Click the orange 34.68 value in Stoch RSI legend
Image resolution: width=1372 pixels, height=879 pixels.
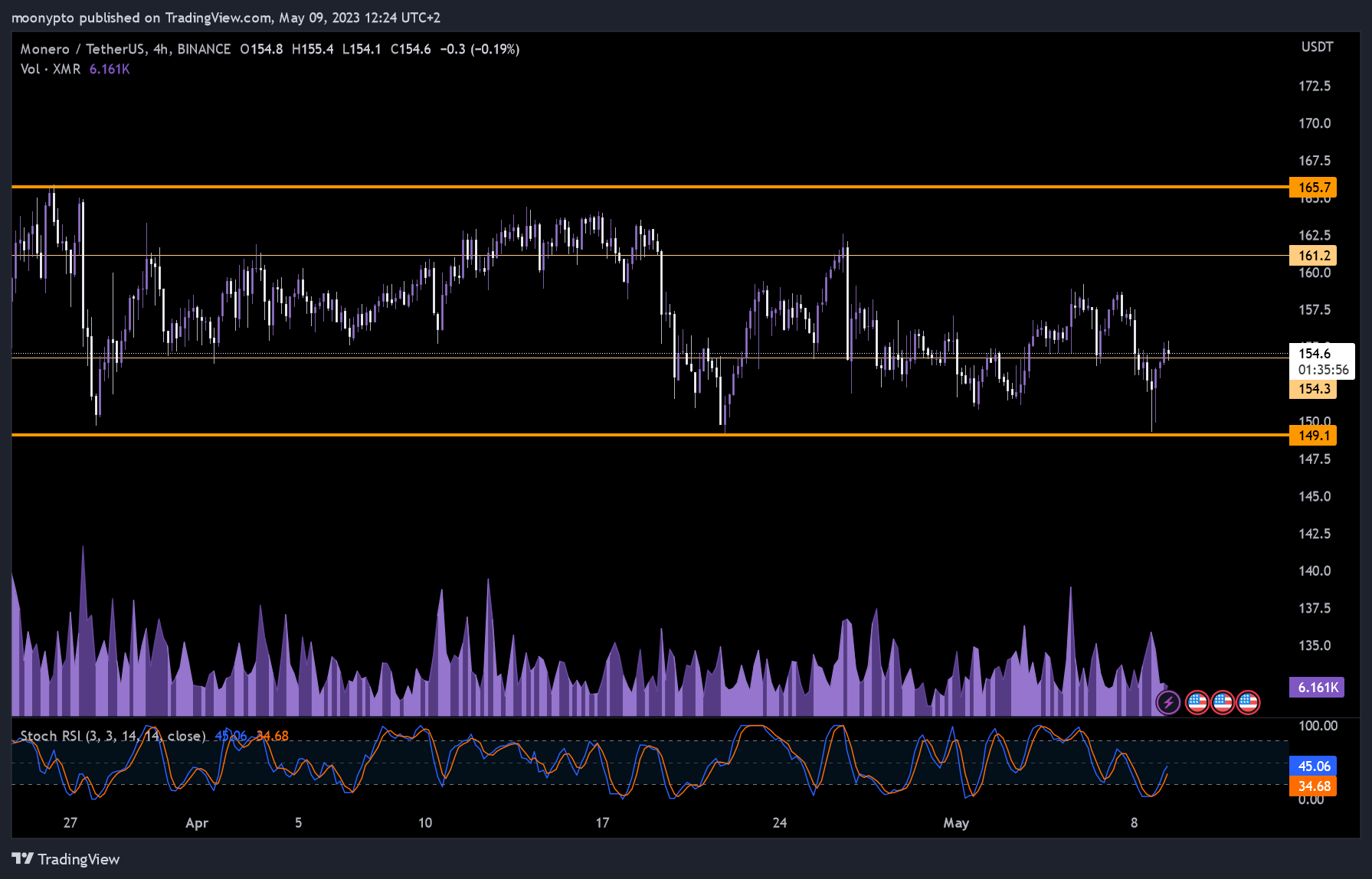tap(272, 736)
